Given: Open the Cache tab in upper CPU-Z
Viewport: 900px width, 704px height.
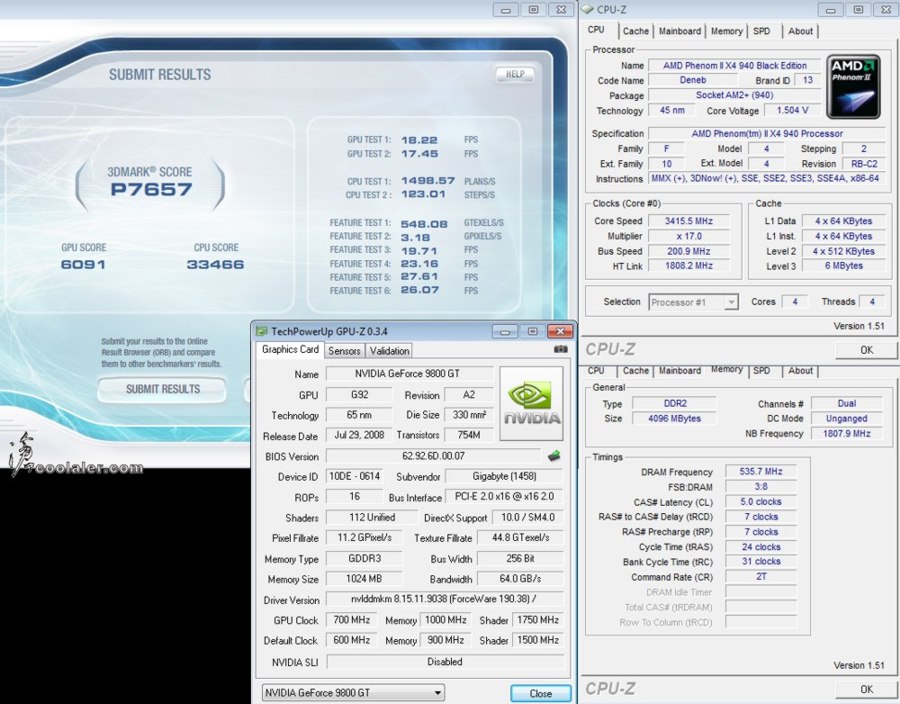Looking at the screenshot, I should pos(635,31).
